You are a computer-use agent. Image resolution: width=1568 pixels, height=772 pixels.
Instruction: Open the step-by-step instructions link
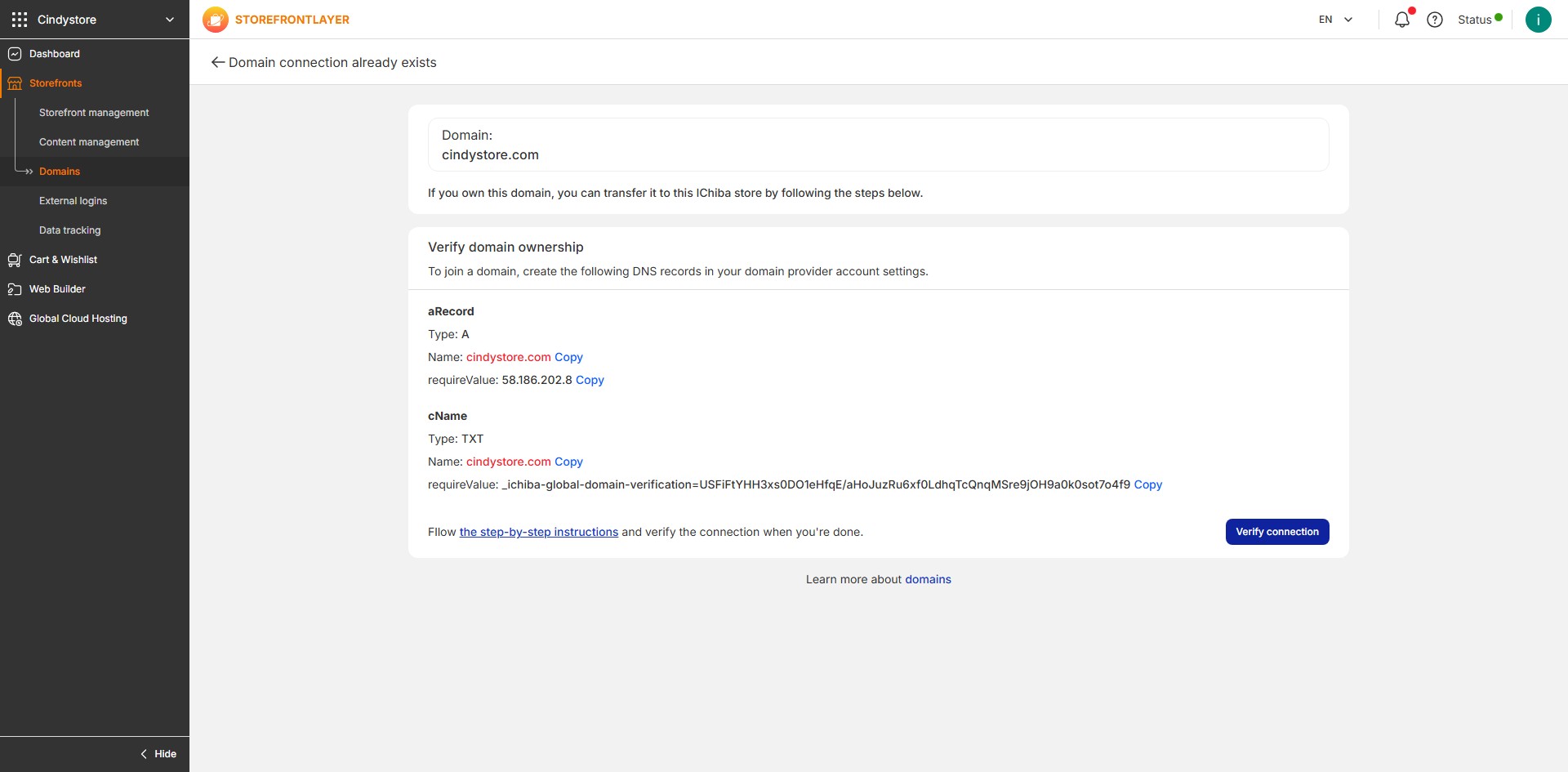[538, 532]
